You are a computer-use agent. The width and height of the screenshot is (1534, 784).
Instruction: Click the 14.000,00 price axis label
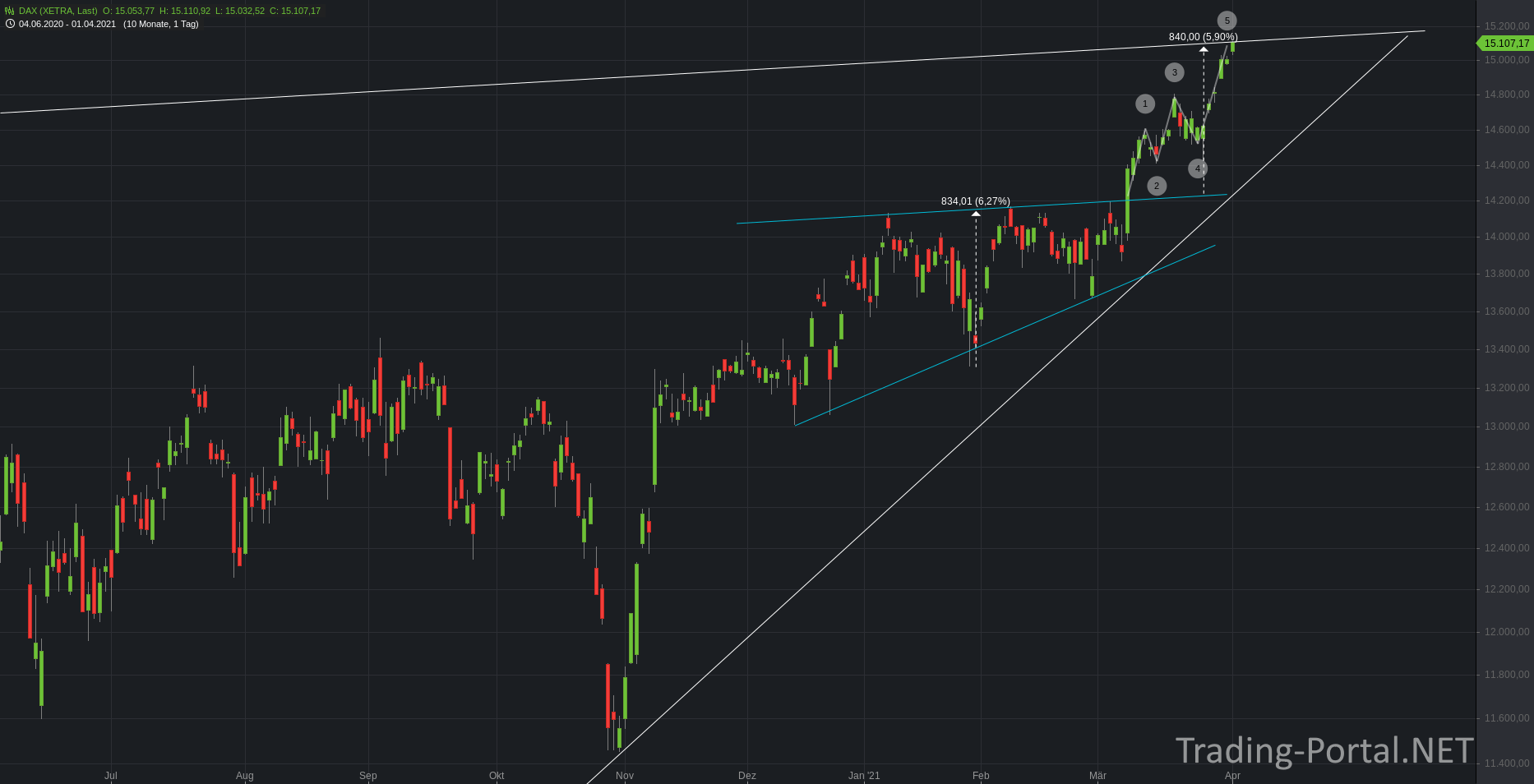point(1507,237)
